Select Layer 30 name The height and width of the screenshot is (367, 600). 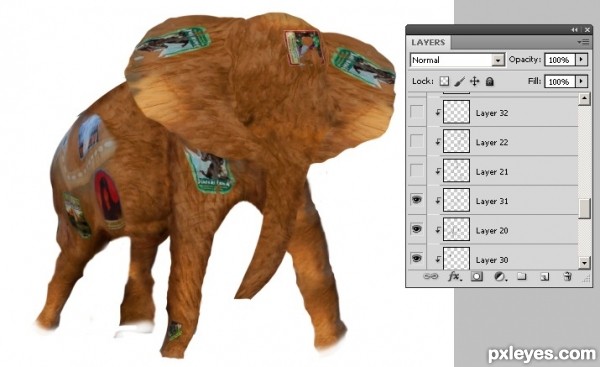(492, 260)
